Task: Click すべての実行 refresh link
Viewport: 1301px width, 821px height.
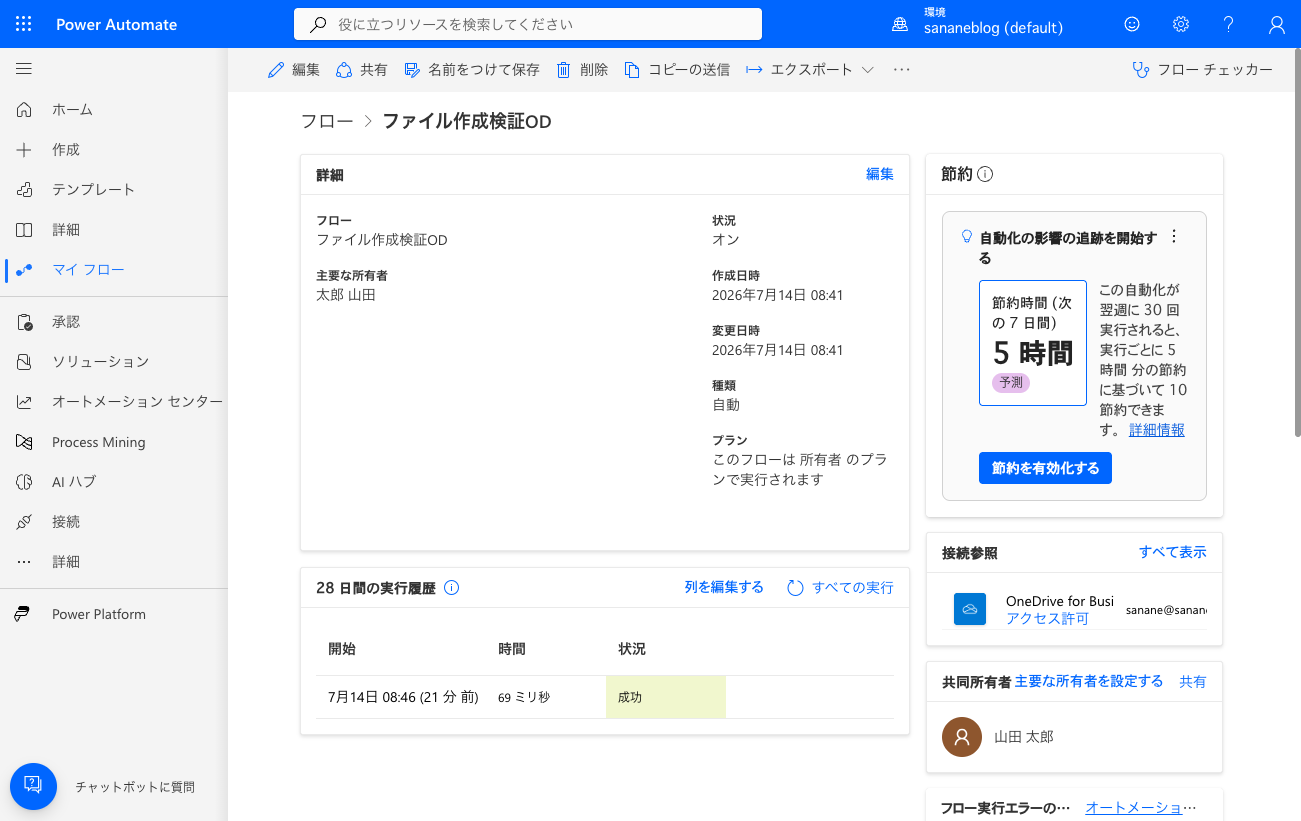Action: 840,588
